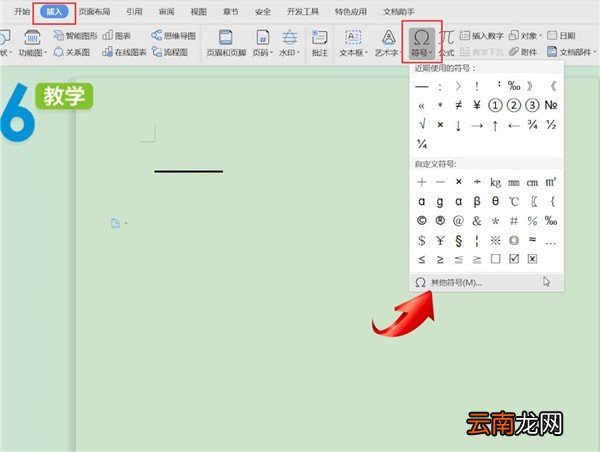Open the 在线图表 online chart tool
Screen dimensions: 600x452
pos(124,52)
